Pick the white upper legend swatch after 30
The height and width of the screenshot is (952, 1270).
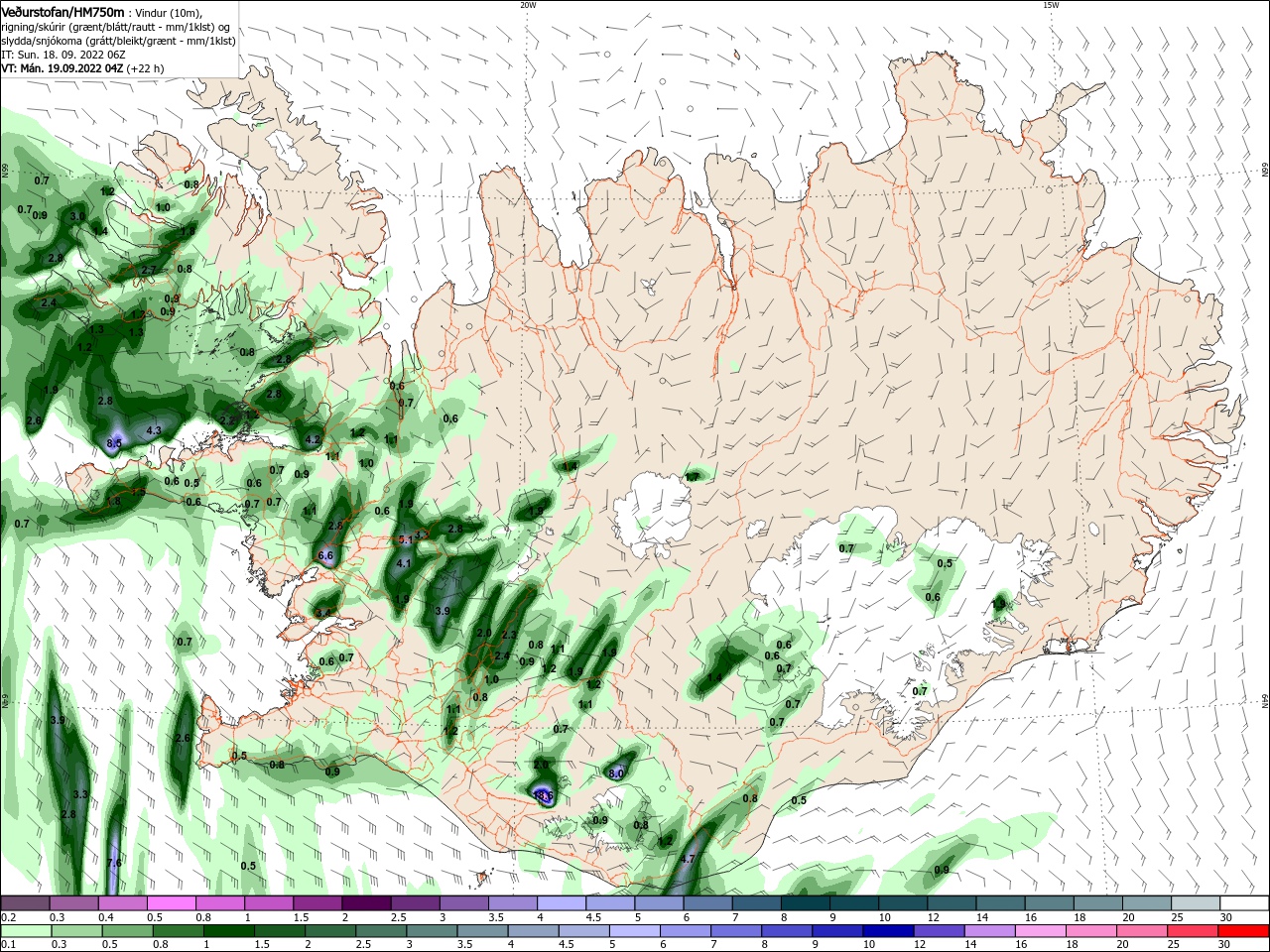(1243, 903)
